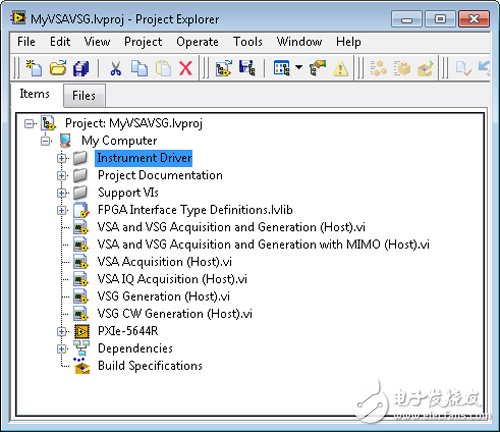
Task: Cut selection with the scissors icon
Action: click(115, 68)
